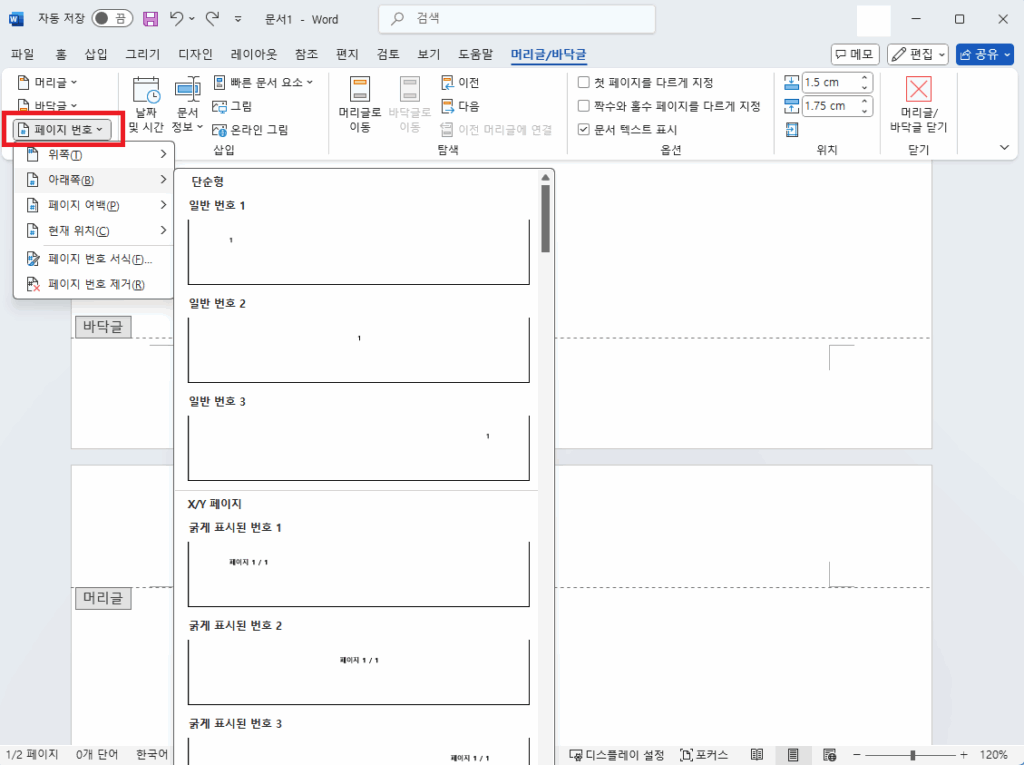Adjust the zoom slider
This screenshot has height=765, width=1024.
pyautogui.click(x=913, y=755)
